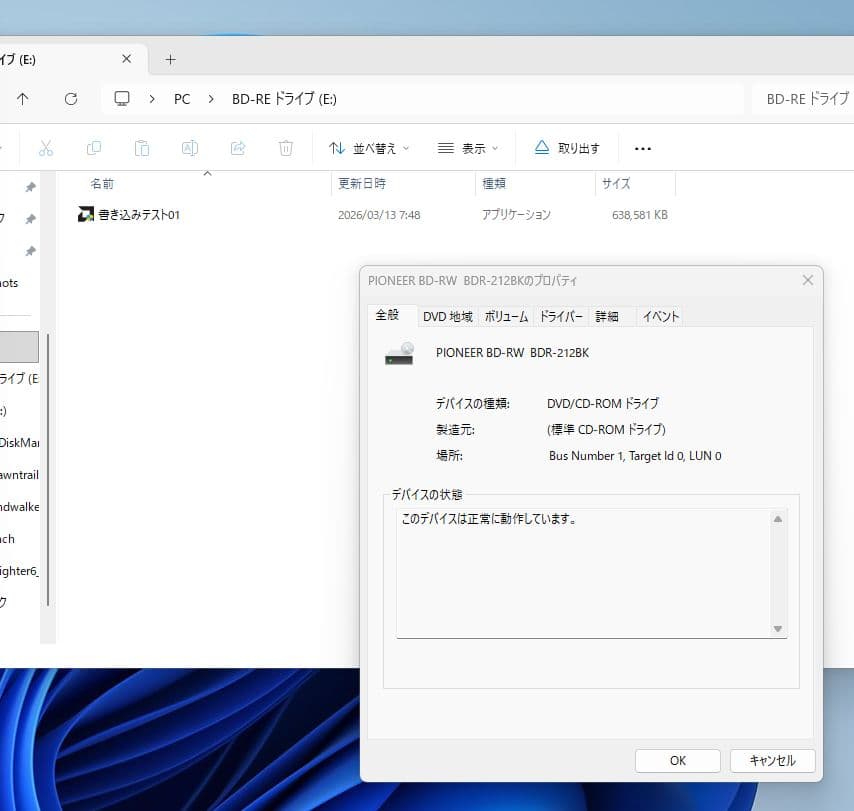The image size is (854, 811).
Task: Click the Explorer search box
Action: tap(803, 99)
